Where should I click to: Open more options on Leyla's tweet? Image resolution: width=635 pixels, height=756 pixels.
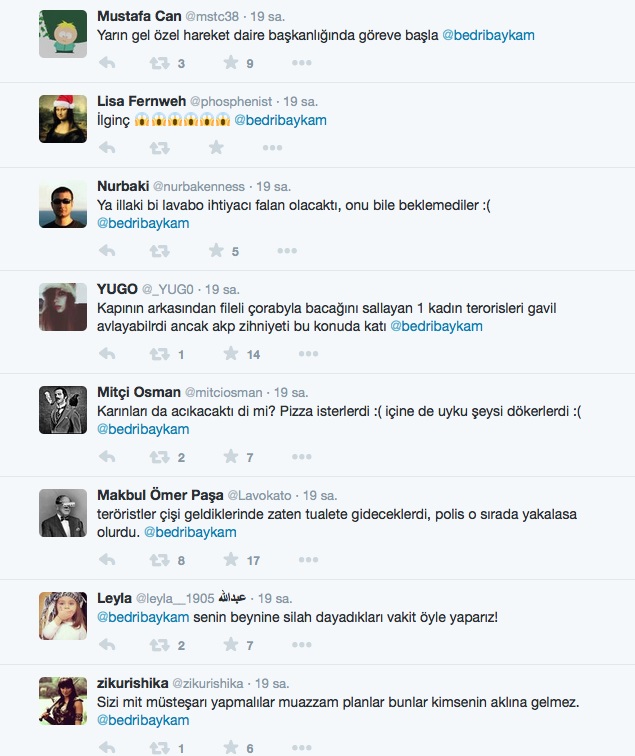pyautogui.click(x=301, y=645)
